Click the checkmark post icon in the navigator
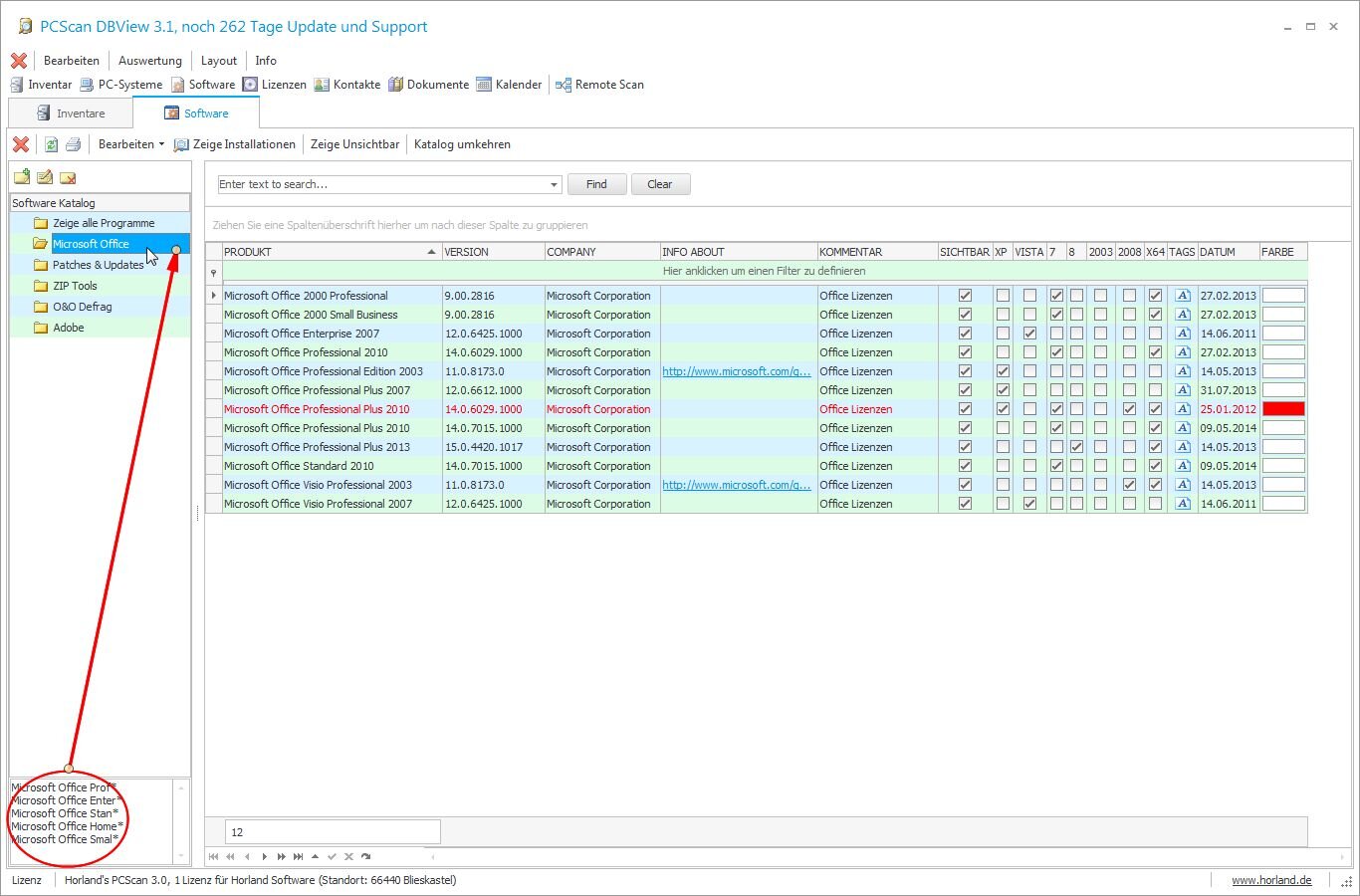 click(x=332, y=856)
